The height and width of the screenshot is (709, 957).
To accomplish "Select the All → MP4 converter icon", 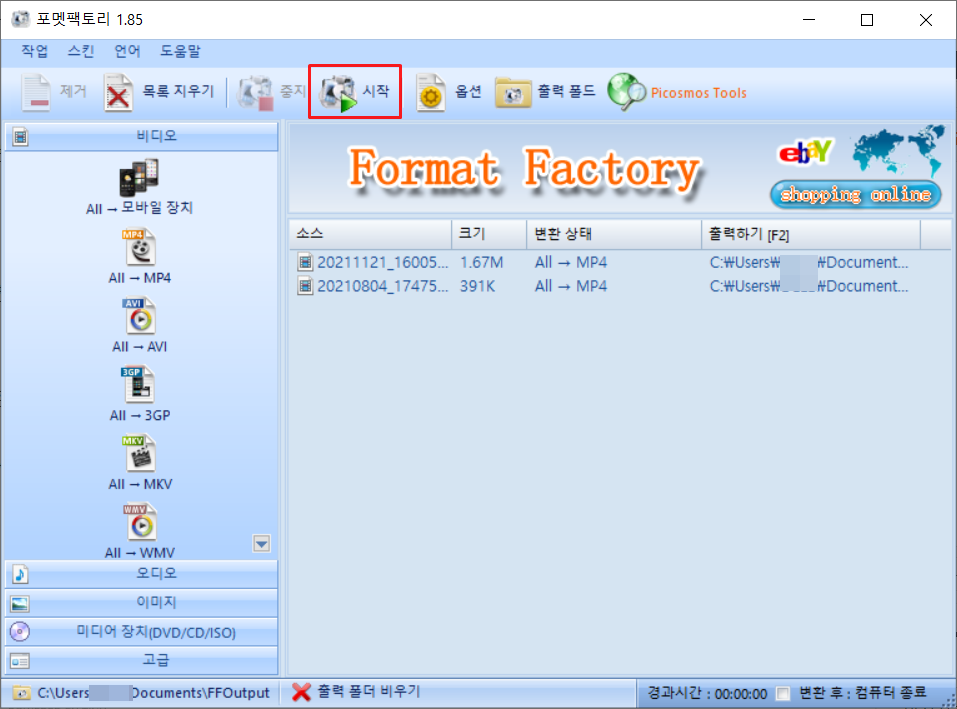I will point(140,247).
